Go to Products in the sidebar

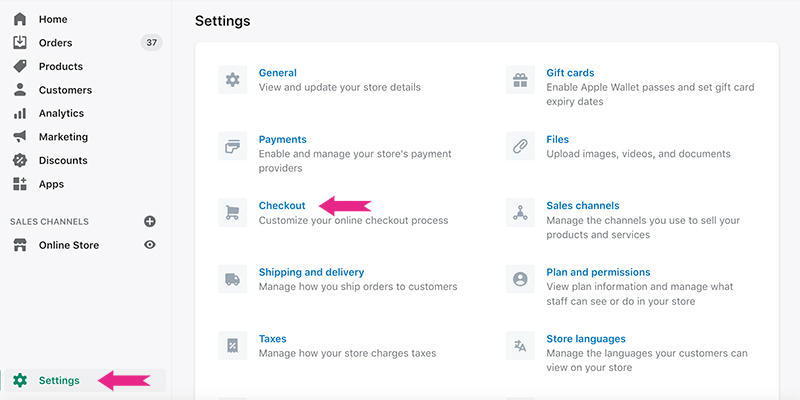click(x=60, y=66)
